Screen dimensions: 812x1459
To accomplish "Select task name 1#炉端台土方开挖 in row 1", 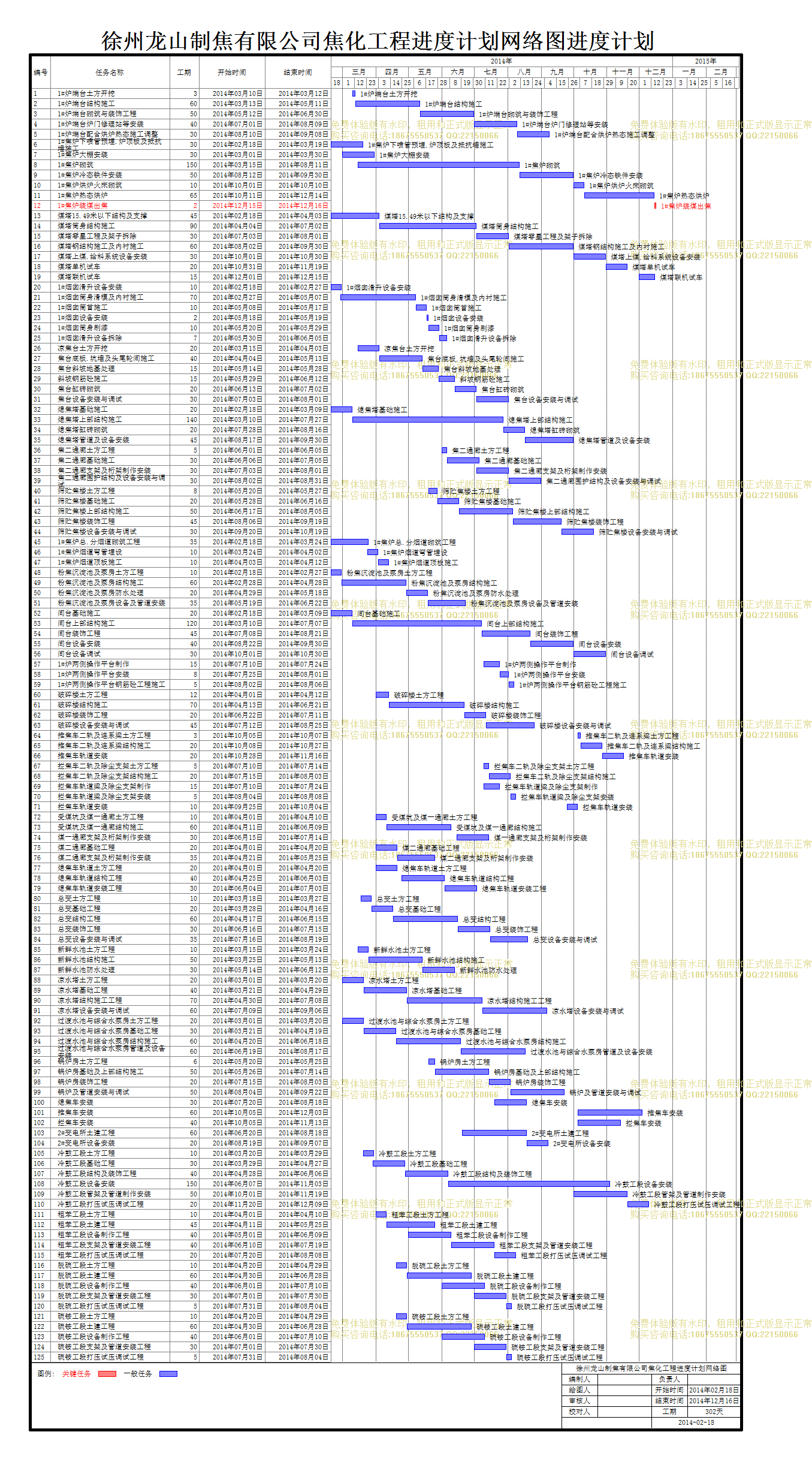I will pos(86,94).
